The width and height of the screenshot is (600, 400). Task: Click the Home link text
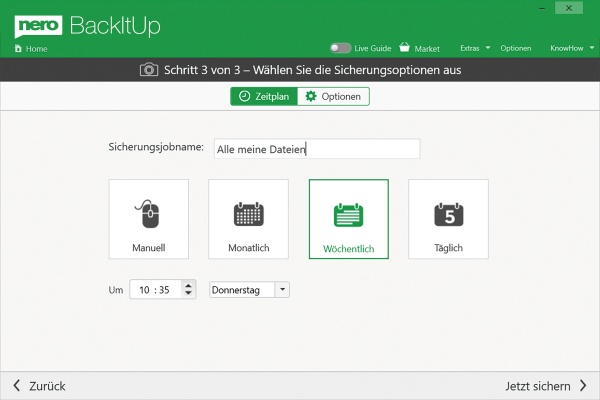(37, 49)
